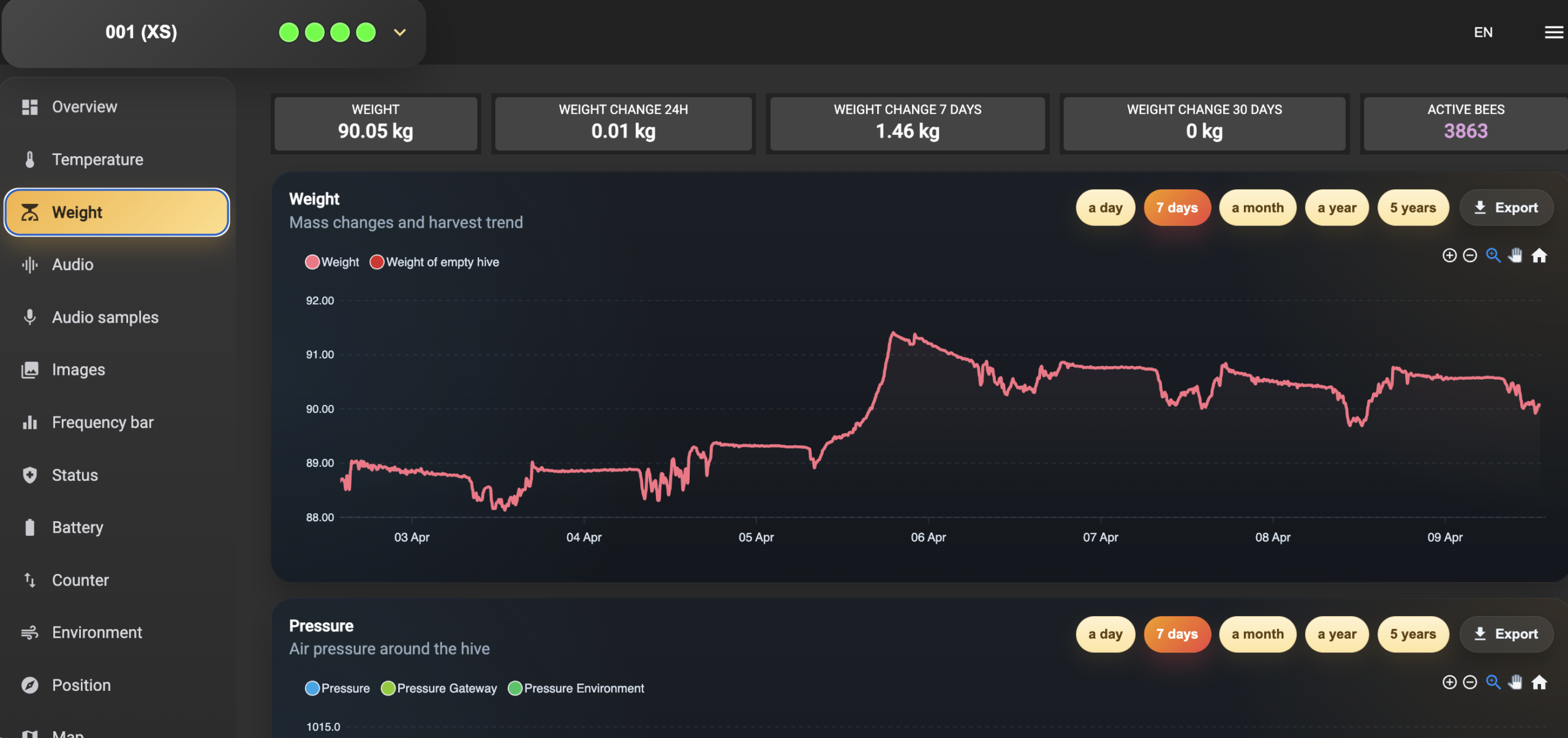Select the zoom selection tool on Pressure chart
1568x738 pixels.
(x=1493, y=682)
